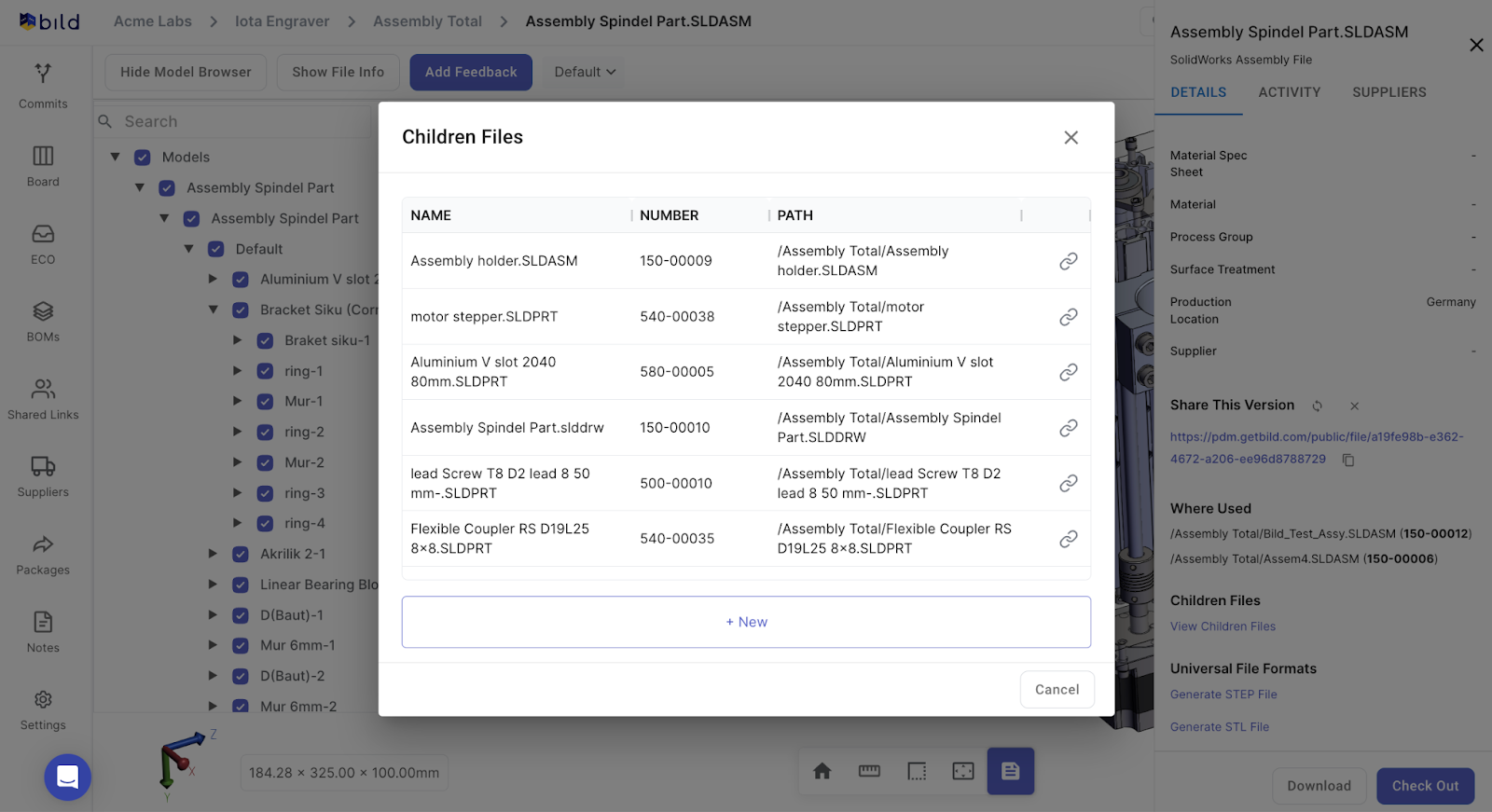Close the Children Files dialog

pyautogui.click(x=1071, y=138)
